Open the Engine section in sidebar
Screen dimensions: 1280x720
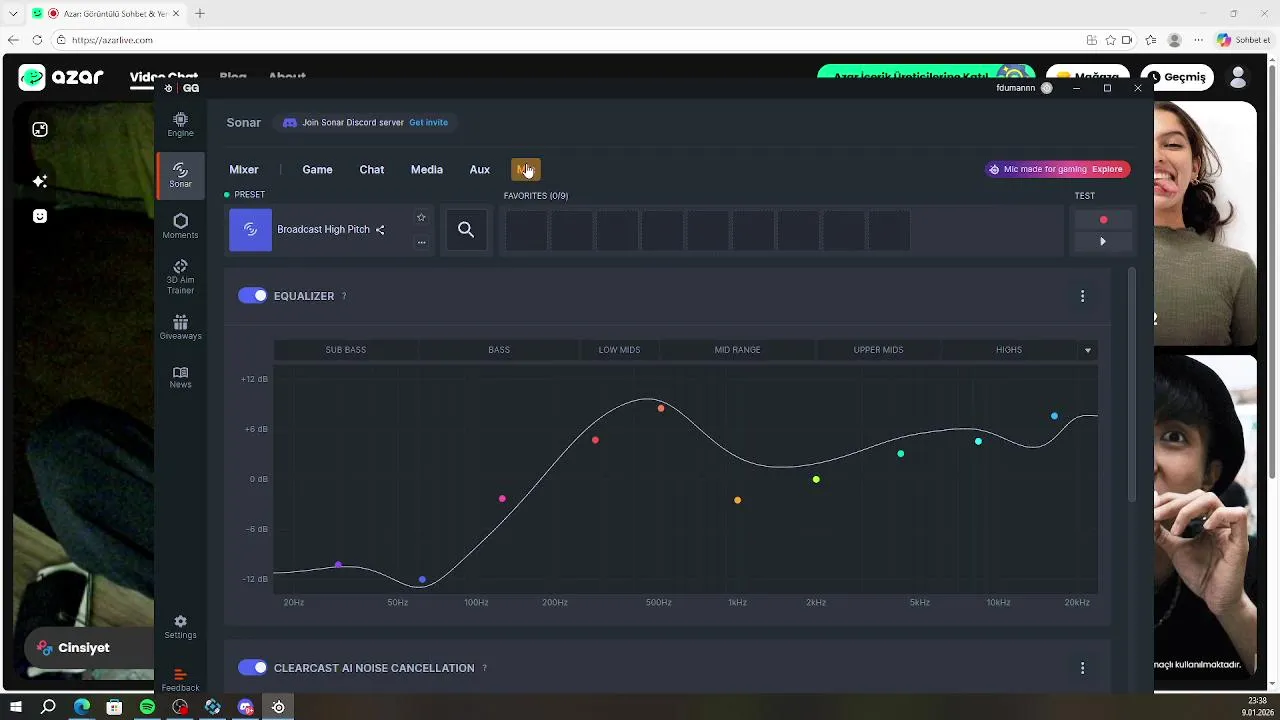coord(180,124)
